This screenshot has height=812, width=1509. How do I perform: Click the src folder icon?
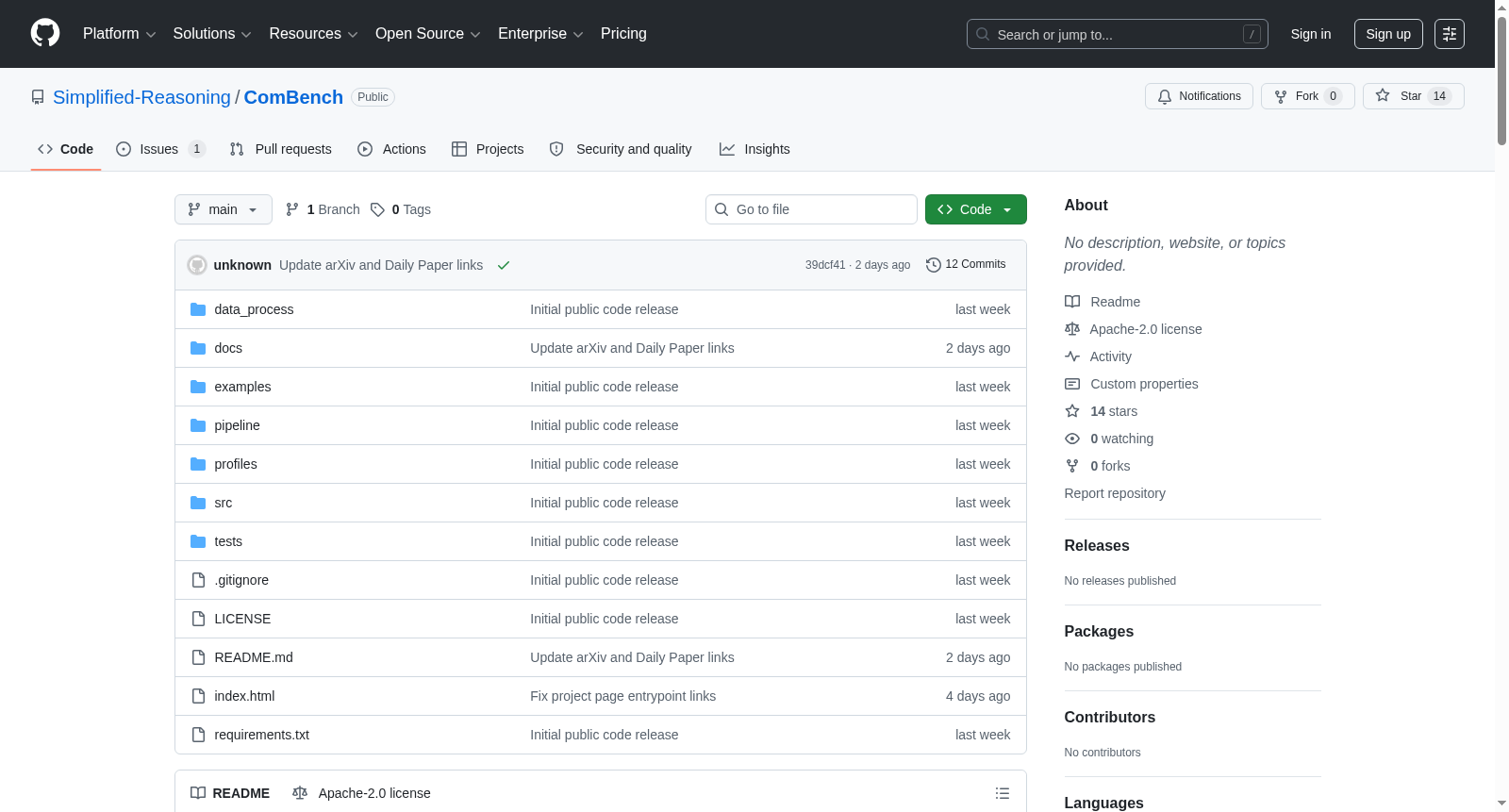[198, 503]
